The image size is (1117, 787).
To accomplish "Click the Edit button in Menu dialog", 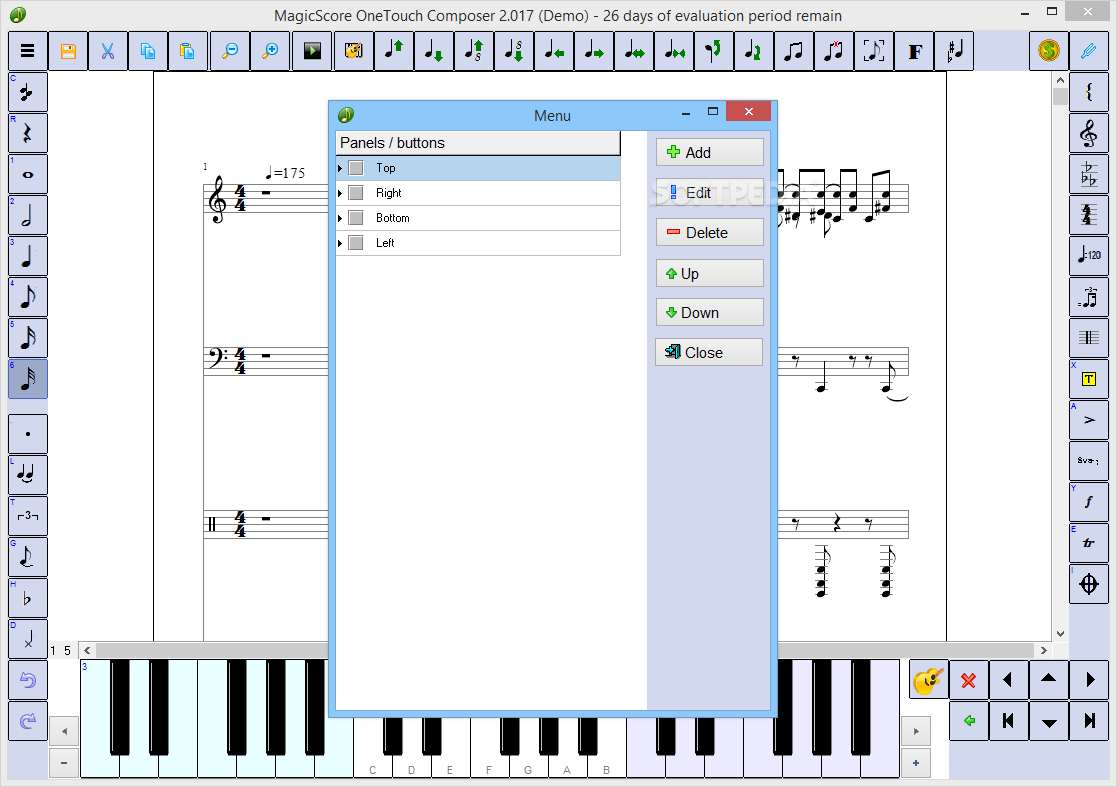I will [710, 193].
